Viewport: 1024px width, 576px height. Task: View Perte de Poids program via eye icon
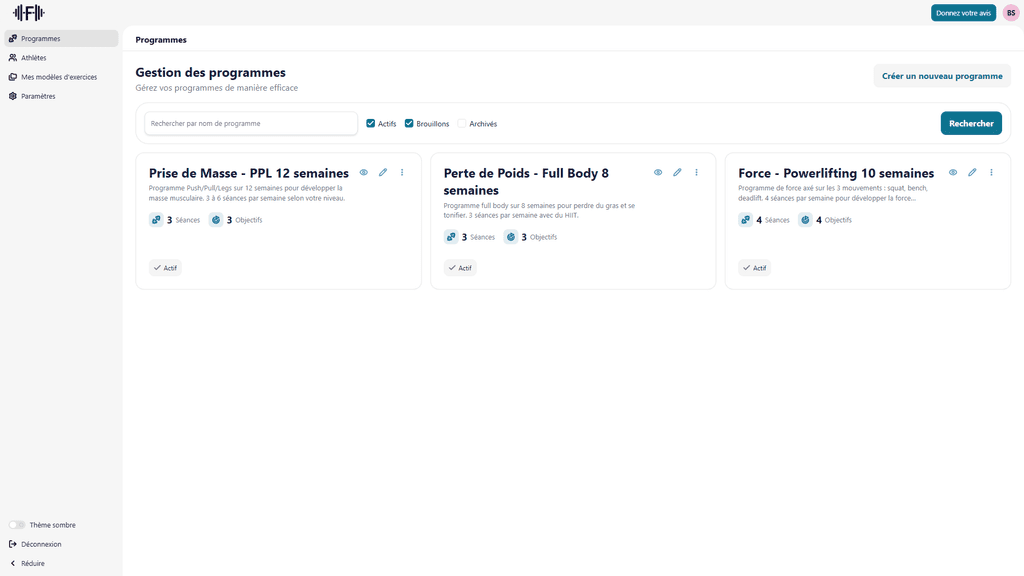point(658,173)
